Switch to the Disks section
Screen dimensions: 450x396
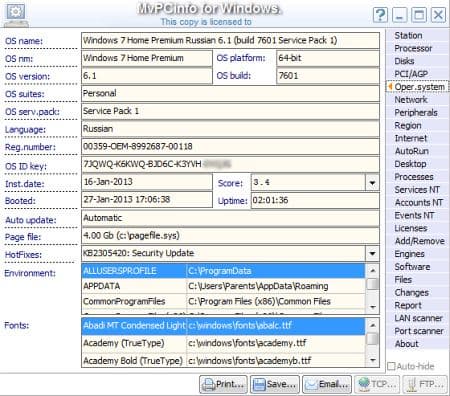[x=404, y=61]
